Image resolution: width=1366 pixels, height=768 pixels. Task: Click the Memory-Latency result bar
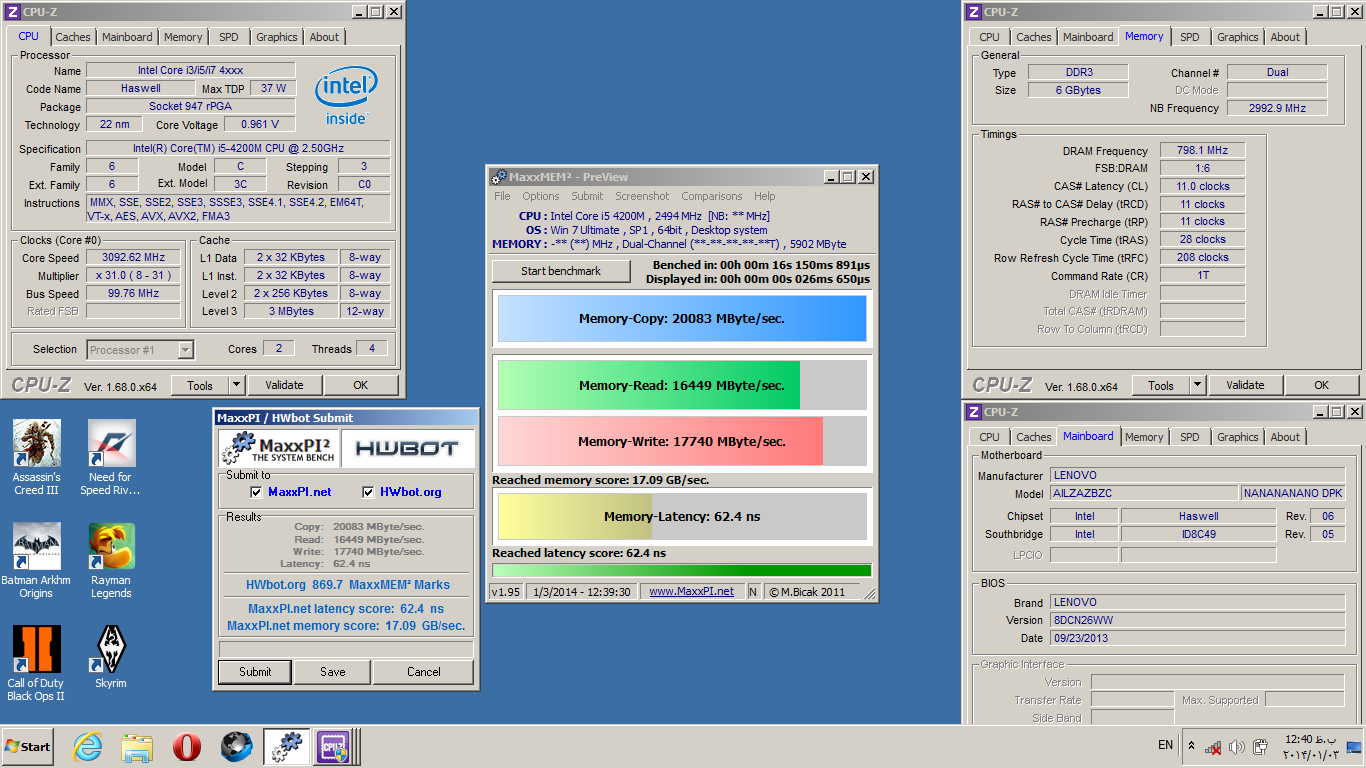pos(682,517)
